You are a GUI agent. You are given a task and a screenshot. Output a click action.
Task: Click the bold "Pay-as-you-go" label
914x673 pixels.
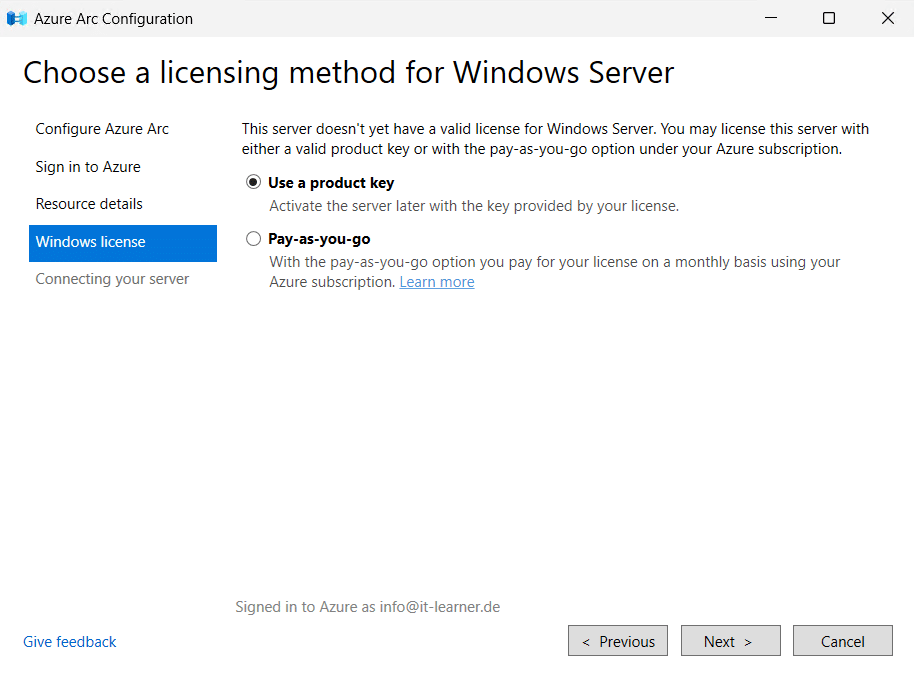(319, 238)
